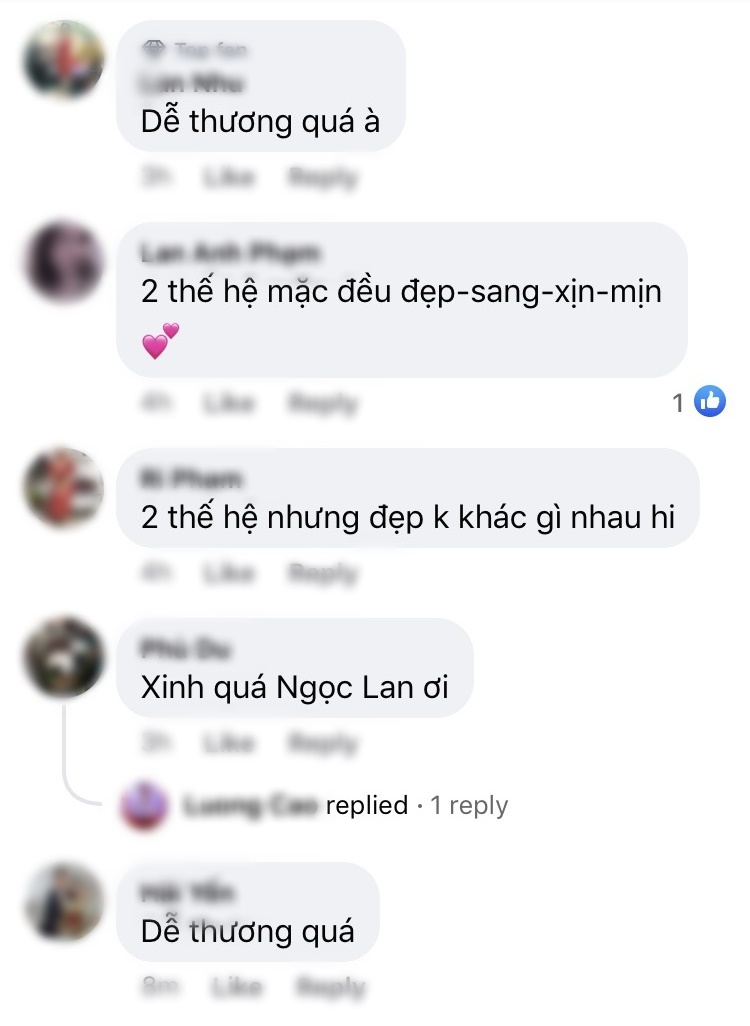Open the reaction count '1' next to the thumbs-up

[x=678, y=403]
